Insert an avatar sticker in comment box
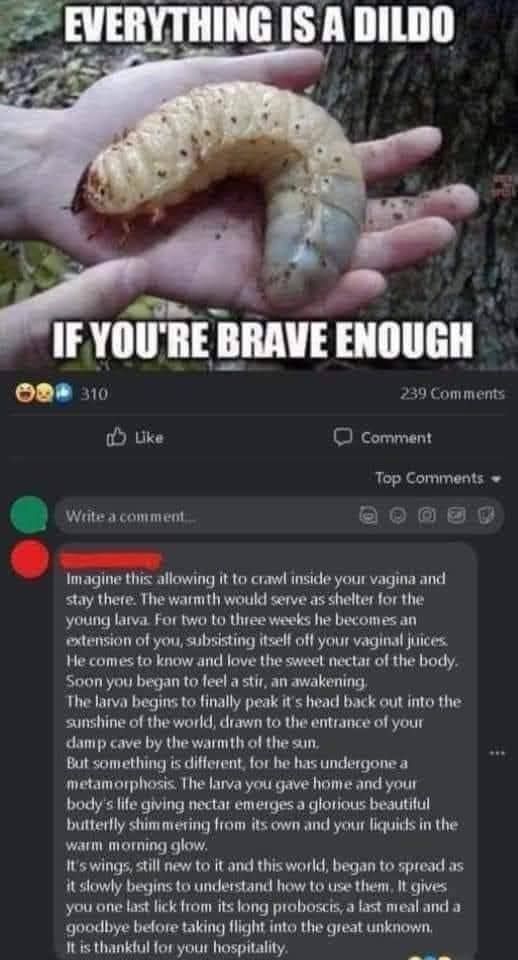Viewport: 518px width, 960px height. point(366,516)
